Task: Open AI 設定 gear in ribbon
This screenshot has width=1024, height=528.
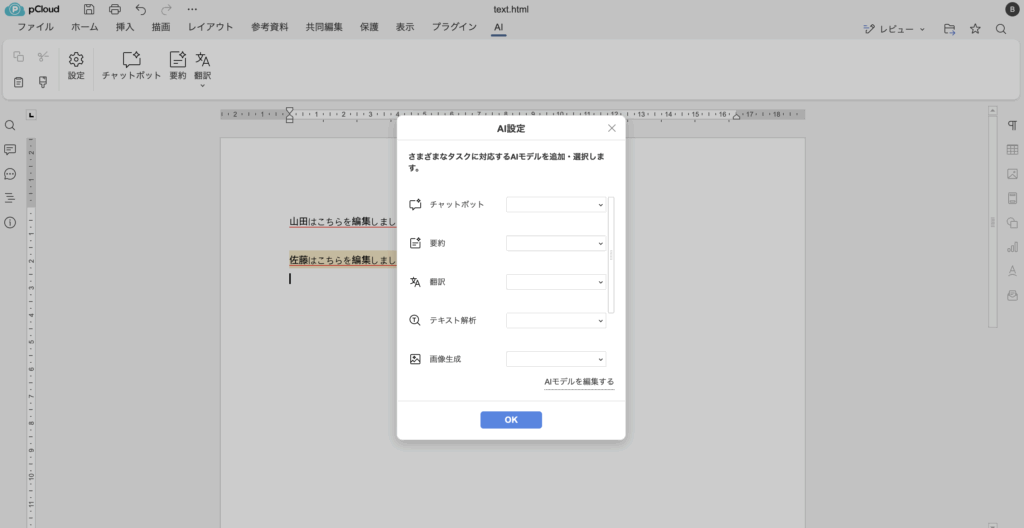Action: click(76, 66)
